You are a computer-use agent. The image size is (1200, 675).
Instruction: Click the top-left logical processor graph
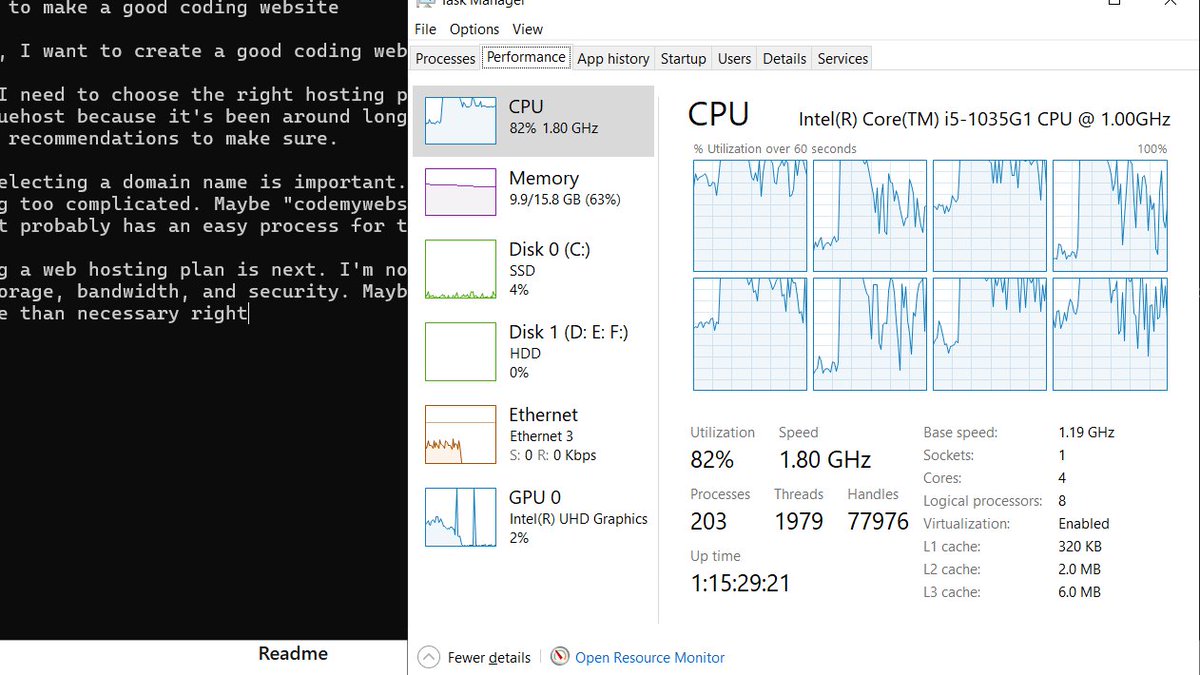point(750,216)
